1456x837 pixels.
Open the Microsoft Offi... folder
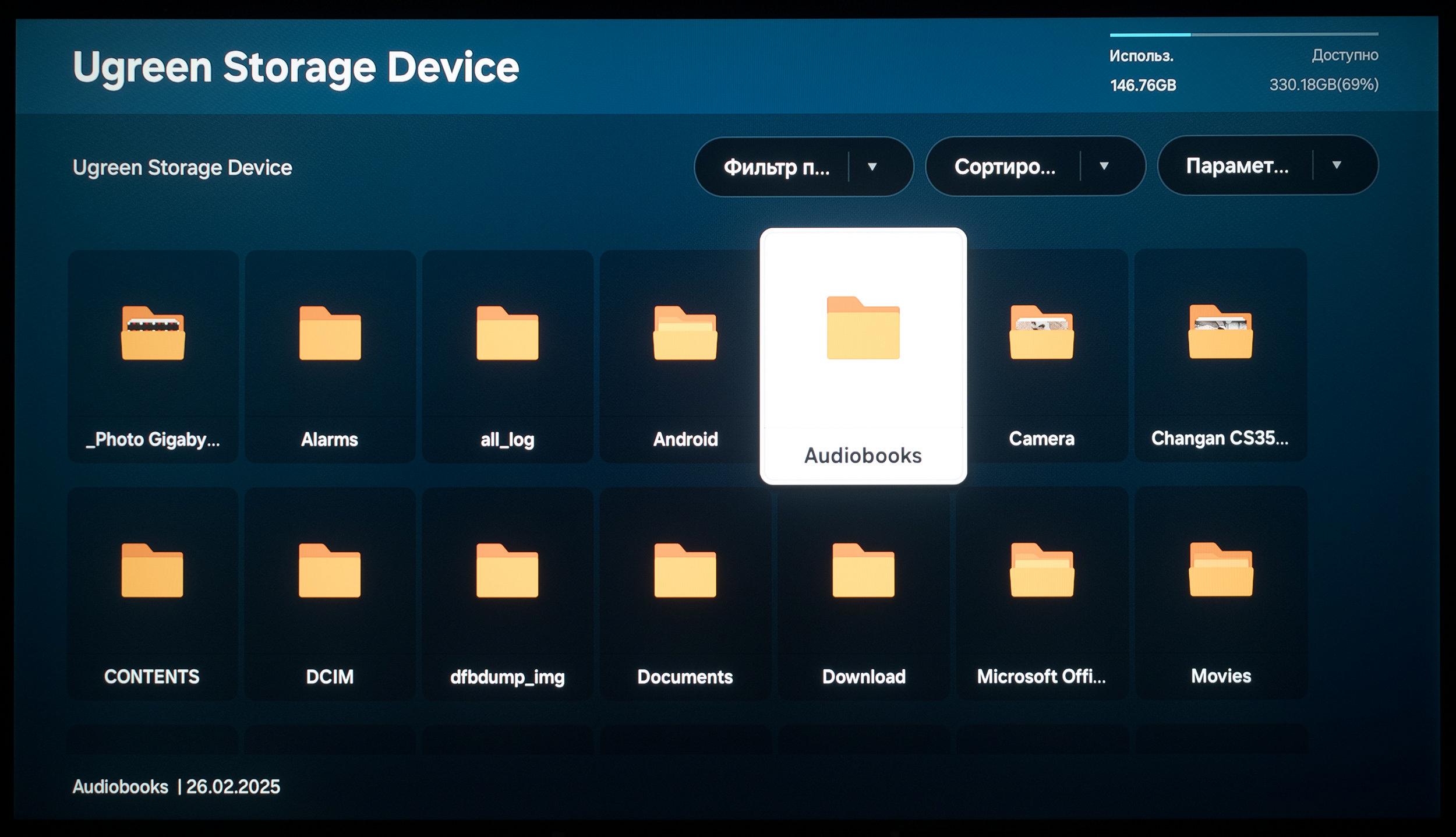pyautogui.click(x=1042, y=593)
